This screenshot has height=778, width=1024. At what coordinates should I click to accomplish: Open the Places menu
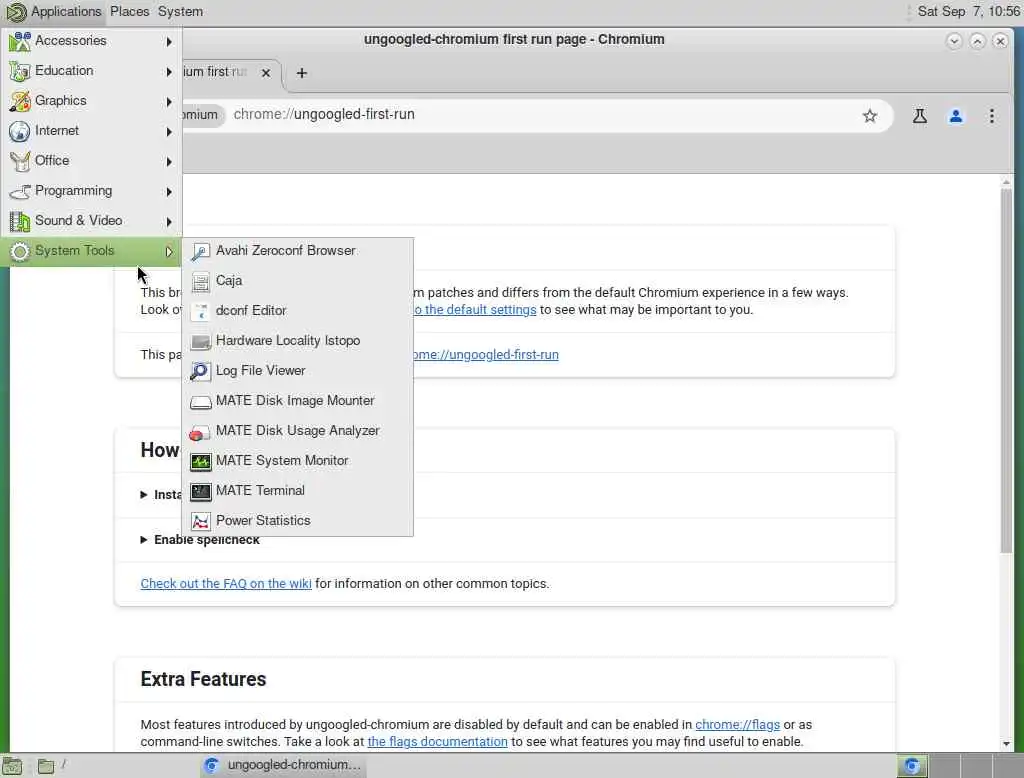tap(129, 12)
